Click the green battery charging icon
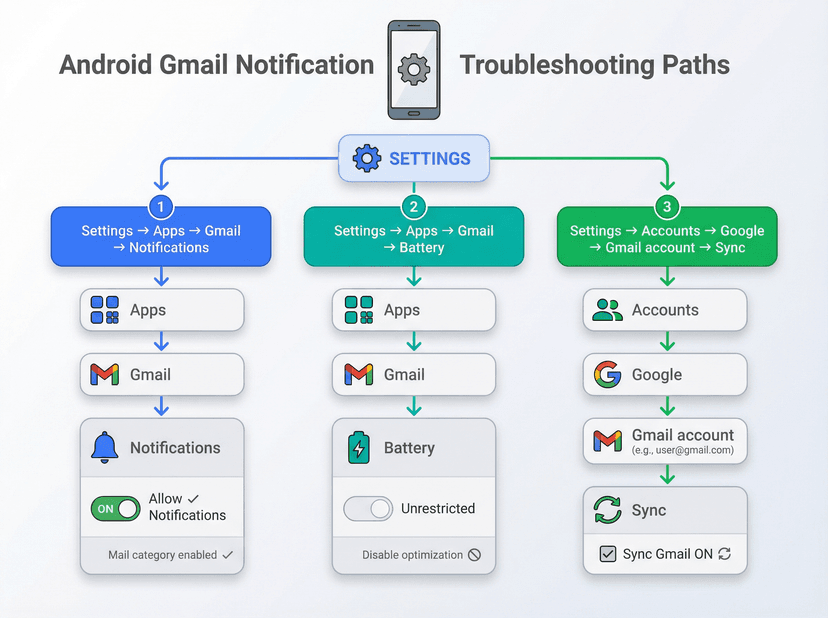Viewport: 828px width, 618px height. pyautogui.click(x=359, y=448)
